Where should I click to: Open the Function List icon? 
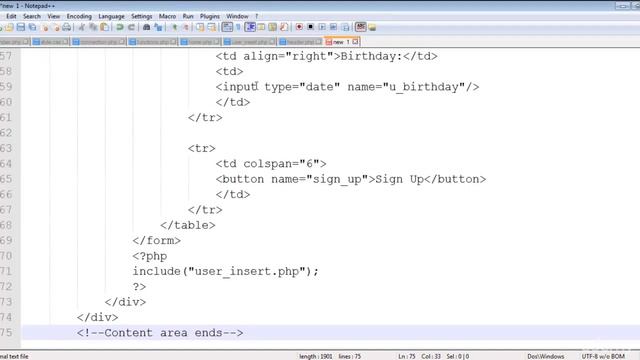coord(284,27)
